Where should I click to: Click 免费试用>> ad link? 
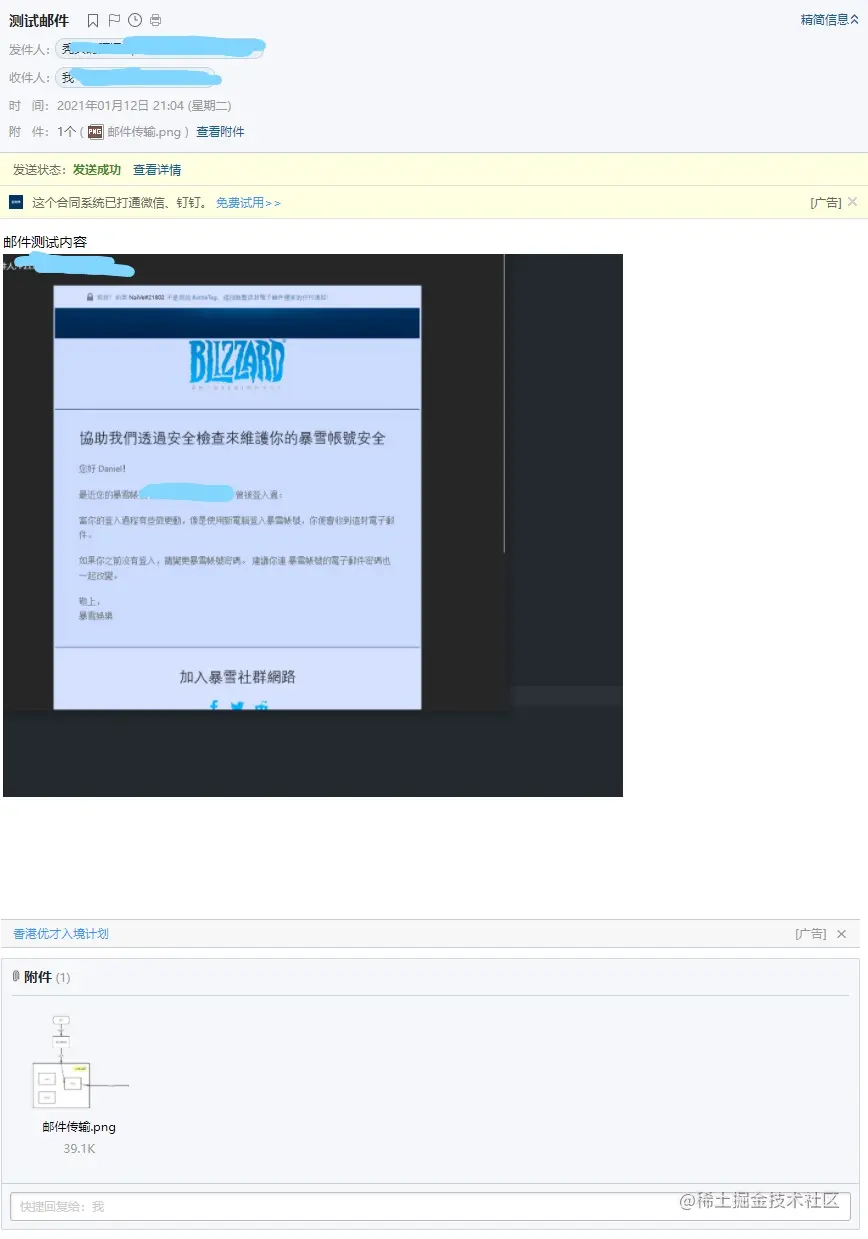tap(249, 203)
